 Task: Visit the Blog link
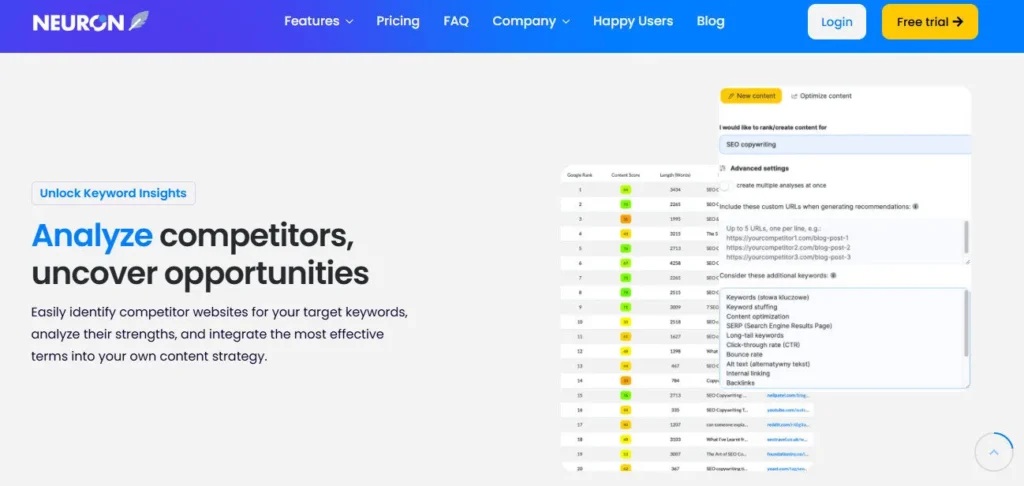point(711,21)
